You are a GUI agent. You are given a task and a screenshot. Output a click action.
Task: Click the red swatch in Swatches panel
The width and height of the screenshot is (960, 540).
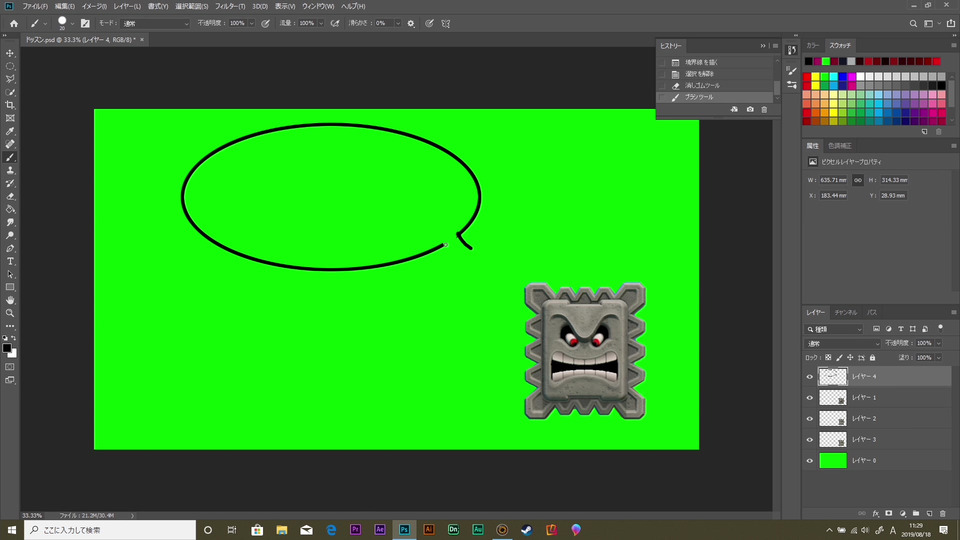[x=808, y=77]
